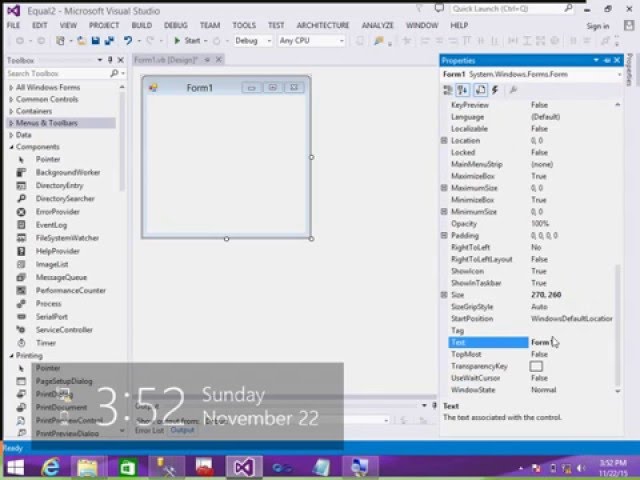Open the FILE menu
This screenshot has width=640, height=480.
tap(13, 25)
